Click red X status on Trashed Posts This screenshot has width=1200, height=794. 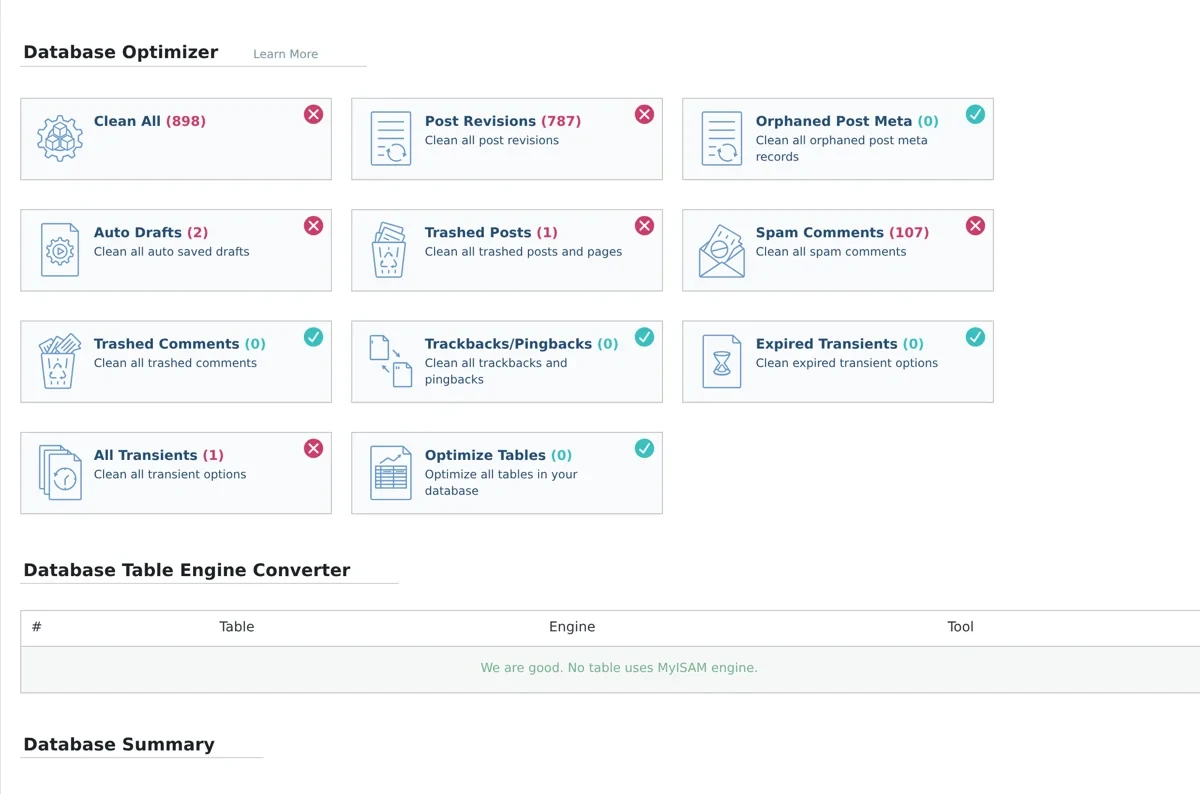point(645,226)
